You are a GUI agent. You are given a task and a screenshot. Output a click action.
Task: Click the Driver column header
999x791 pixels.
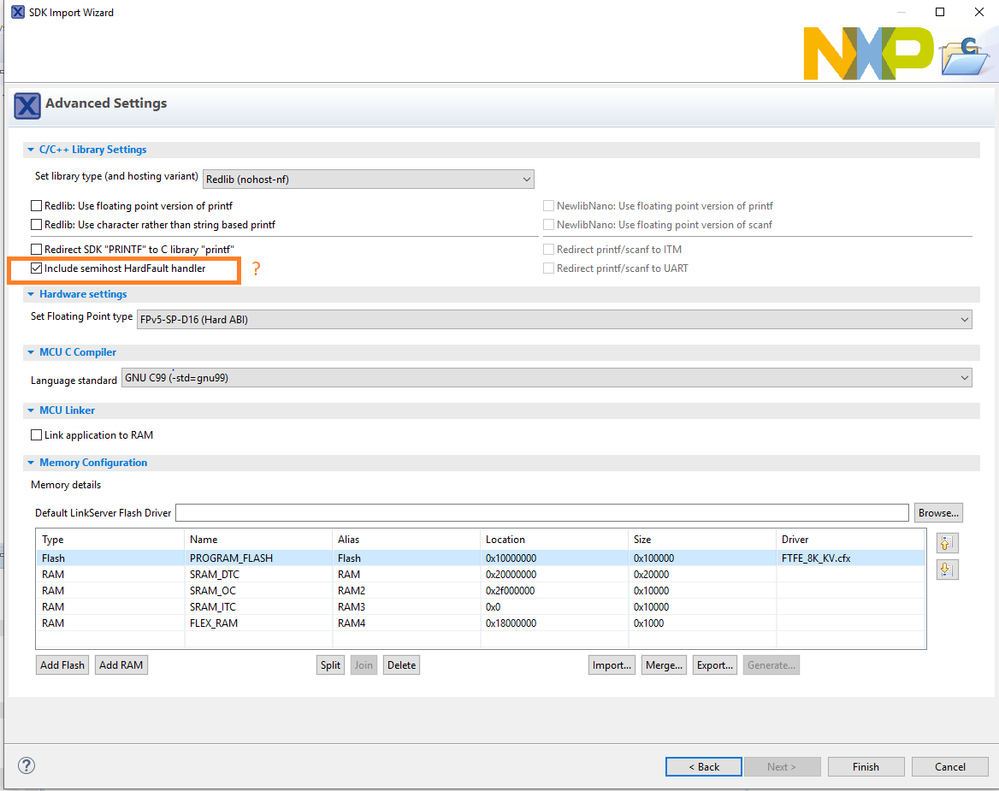[x=851, y=539]
